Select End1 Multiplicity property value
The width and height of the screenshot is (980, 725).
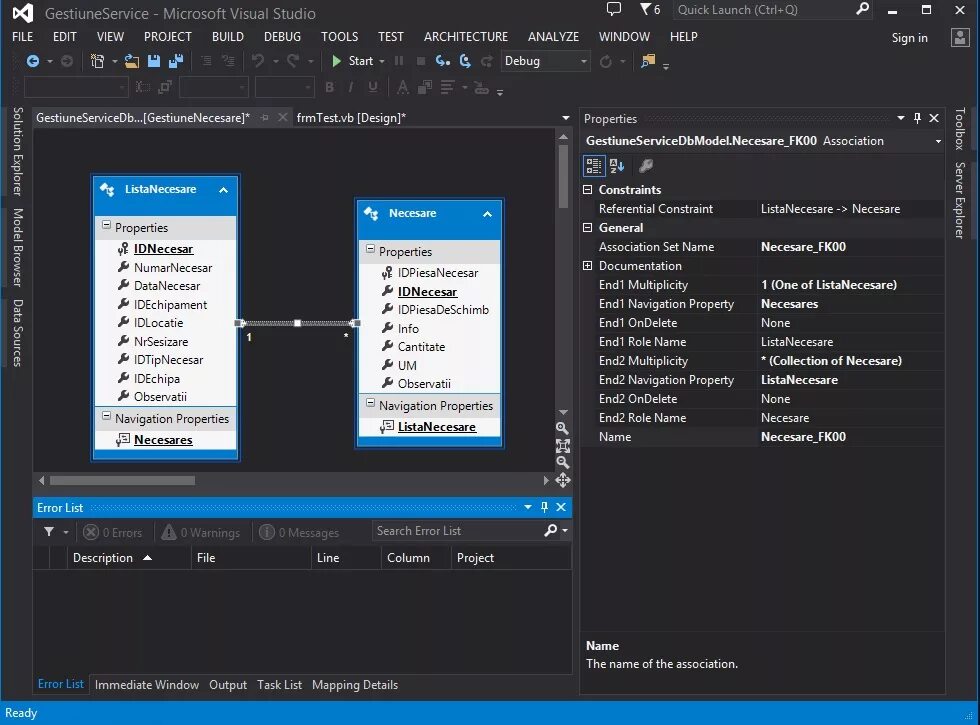[850, 285]
